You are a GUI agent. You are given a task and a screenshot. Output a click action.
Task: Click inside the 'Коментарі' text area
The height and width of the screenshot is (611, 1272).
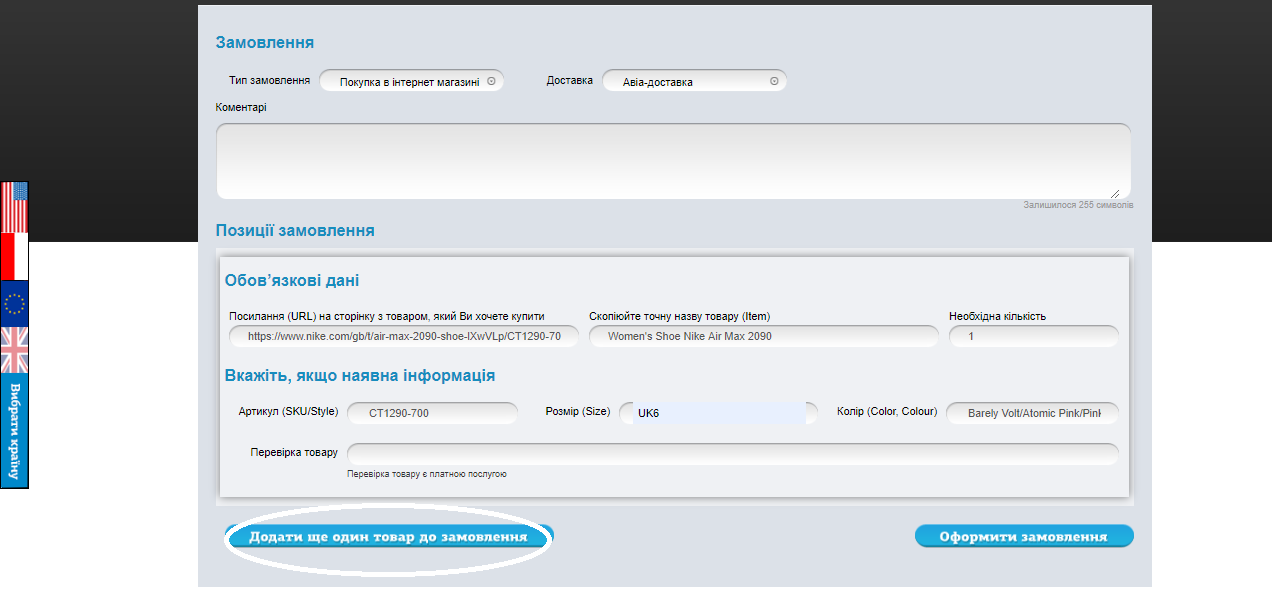click(x=672, y=160)
